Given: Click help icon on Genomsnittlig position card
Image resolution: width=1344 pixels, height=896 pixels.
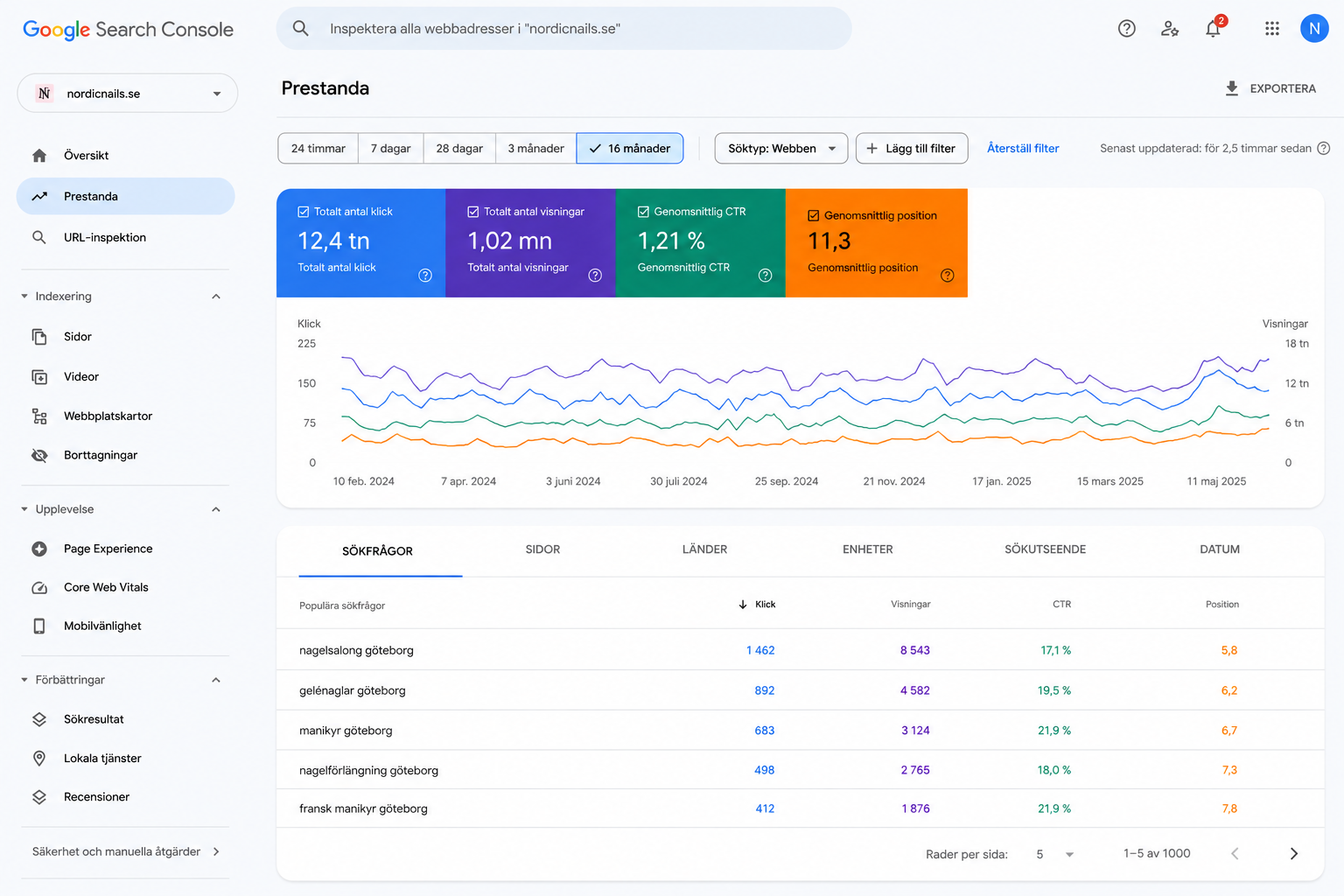Looking at the screenshot, I should click(948, 276).
